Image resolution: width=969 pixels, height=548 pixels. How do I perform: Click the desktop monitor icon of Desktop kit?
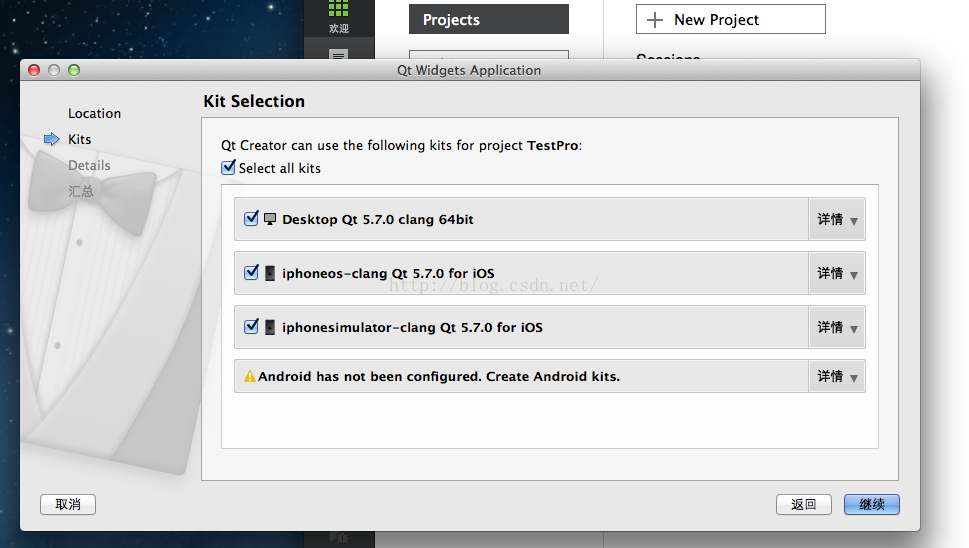tap(270, 219)
